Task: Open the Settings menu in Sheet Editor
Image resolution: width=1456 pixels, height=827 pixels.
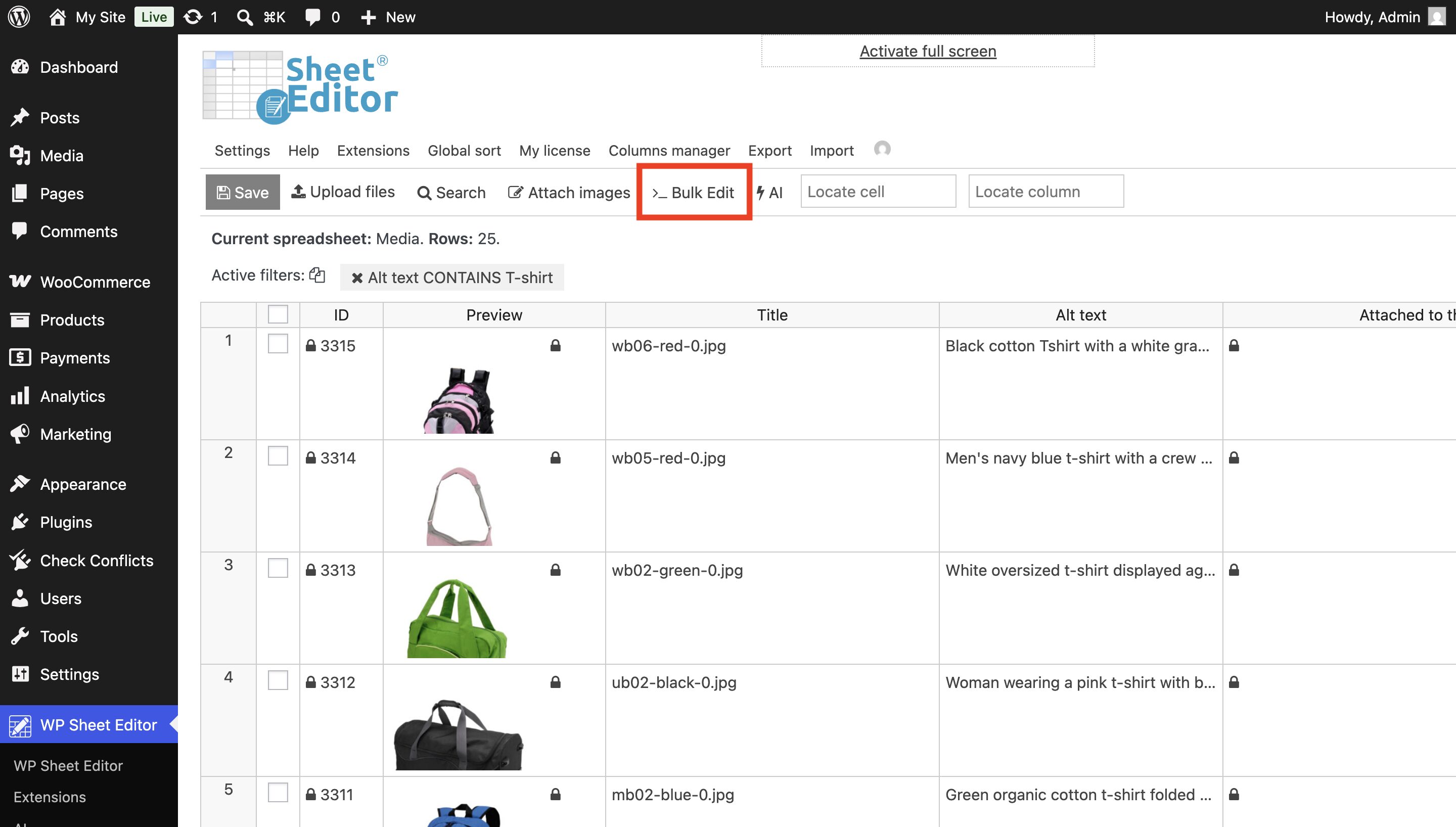Action: point(242,151)
